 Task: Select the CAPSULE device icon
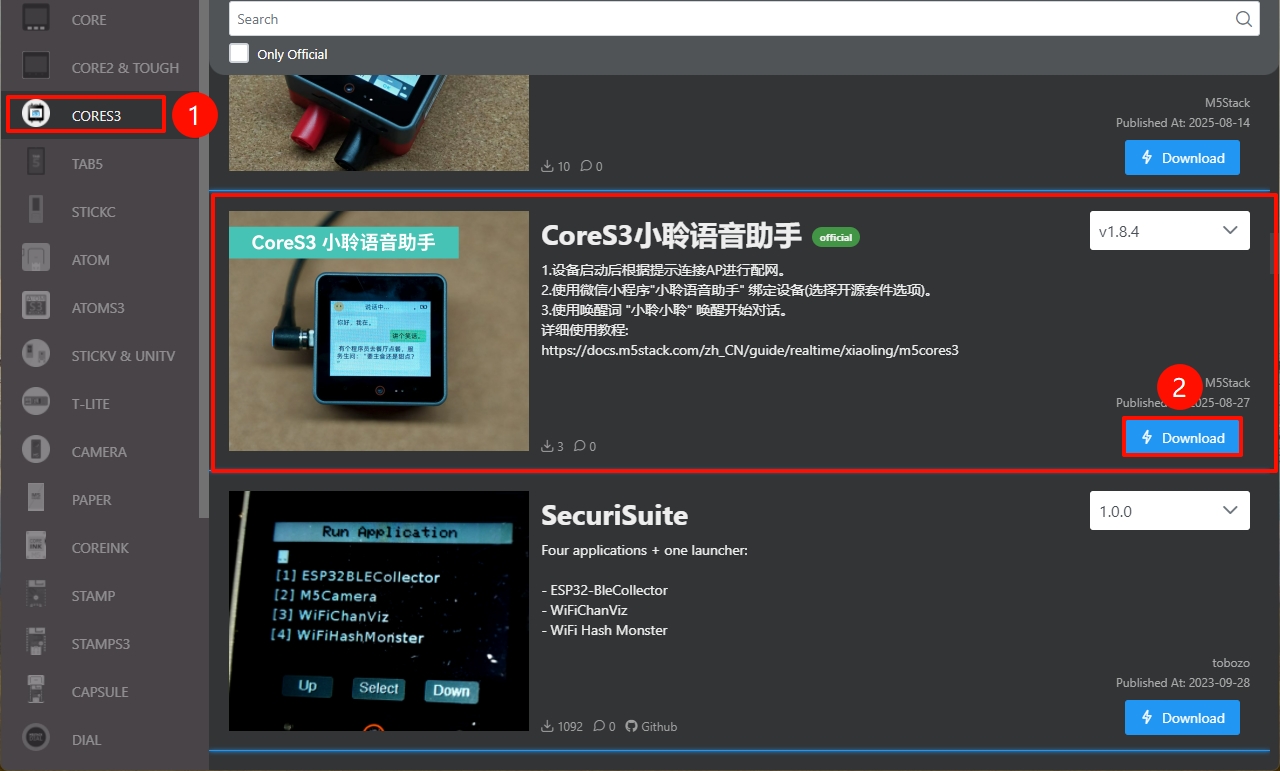36,691
